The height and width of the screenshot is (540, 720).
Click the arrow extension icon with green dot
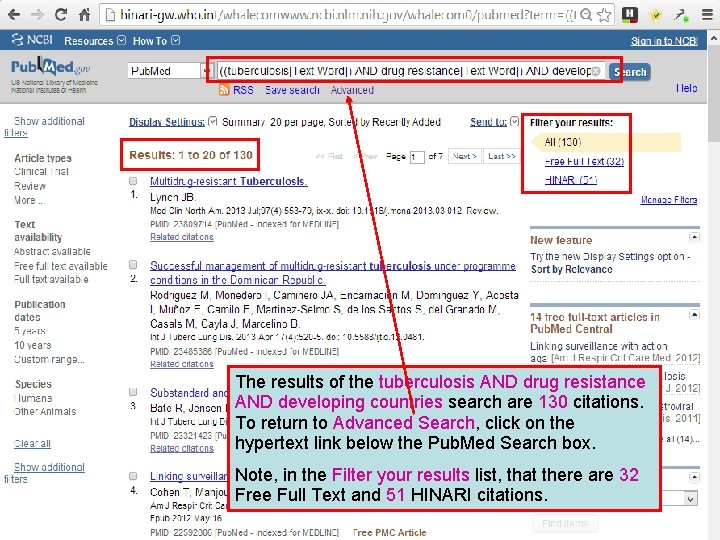tap(681, 15)
